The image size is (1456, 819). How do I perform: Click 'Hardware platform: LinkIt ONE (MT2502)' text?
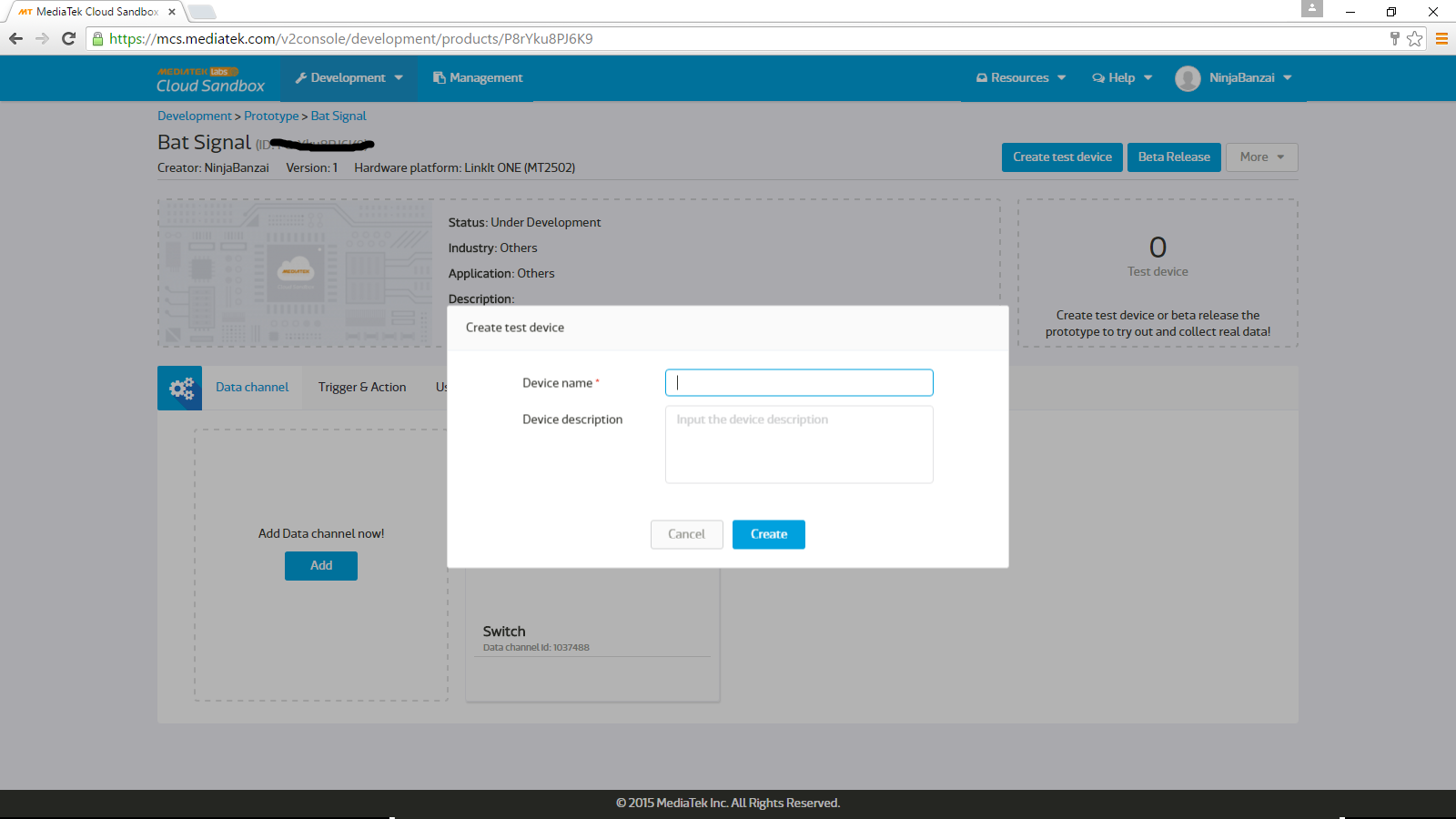point(464,167)
